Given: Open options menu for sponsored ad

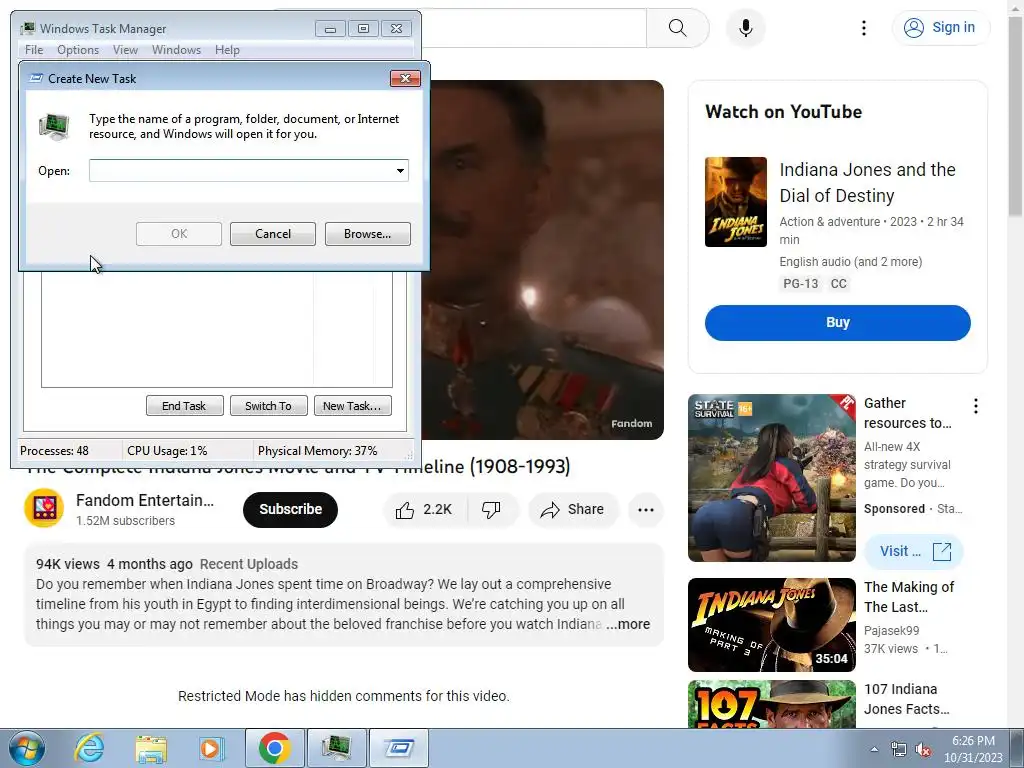Looking at the screenshot, I should 976,406.
